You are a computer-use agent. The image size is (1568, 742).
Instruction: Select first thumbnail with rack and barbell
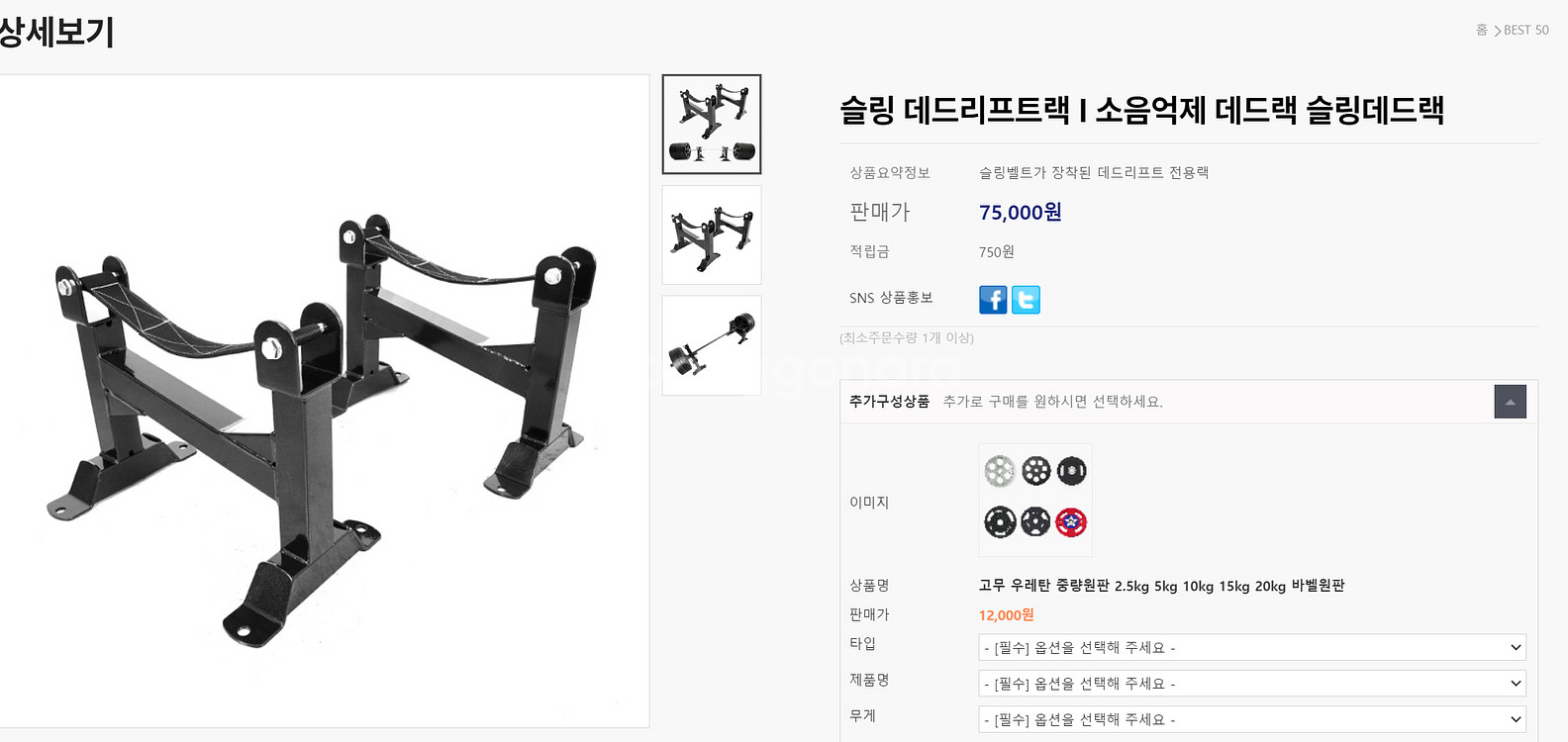pos(712,125)
